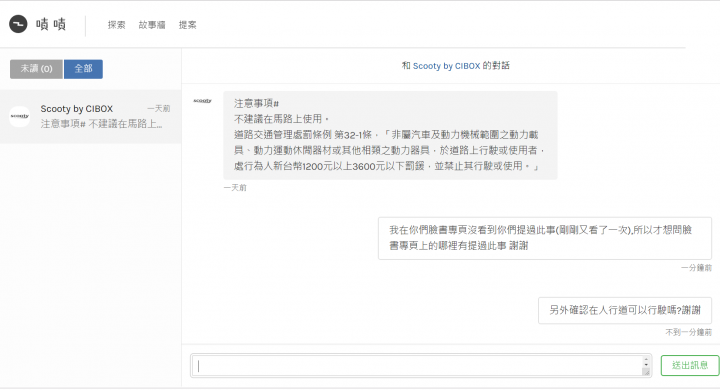Open the 提案 menu item
Image resolution: width=720 pixels, height=390 pixels.
(x=187, y=25)
